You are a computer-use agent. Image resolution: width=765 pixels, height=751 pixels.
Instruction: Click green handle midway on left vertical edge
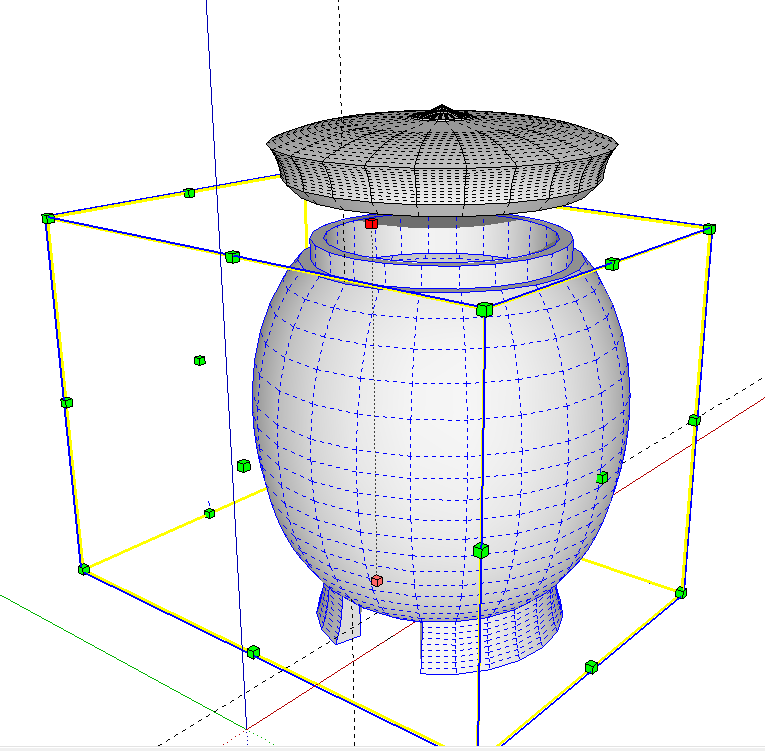click(x=66, y=402)
